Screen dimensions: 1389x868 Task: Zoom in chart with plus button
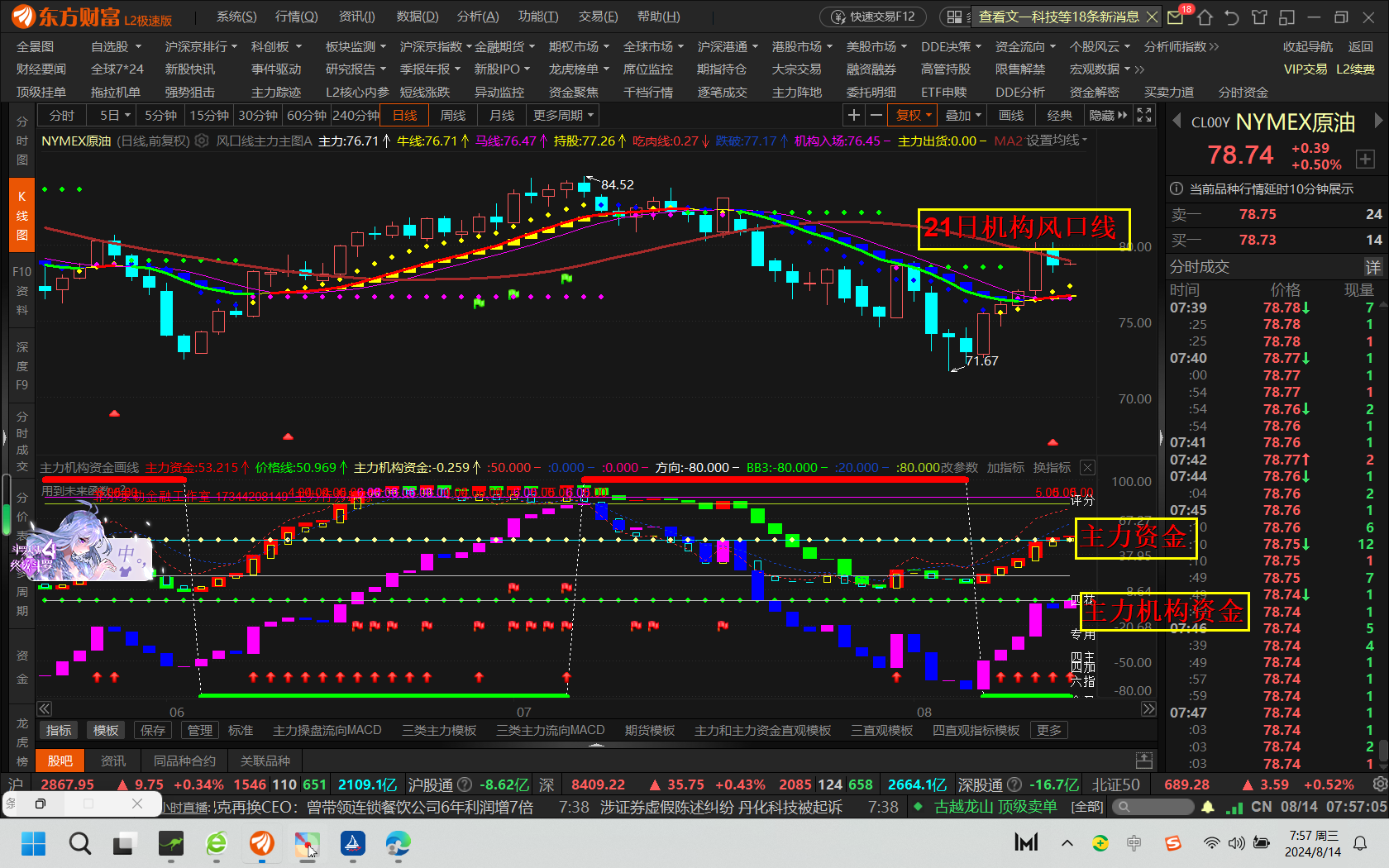pyautogui.click(x=854, y=115)
